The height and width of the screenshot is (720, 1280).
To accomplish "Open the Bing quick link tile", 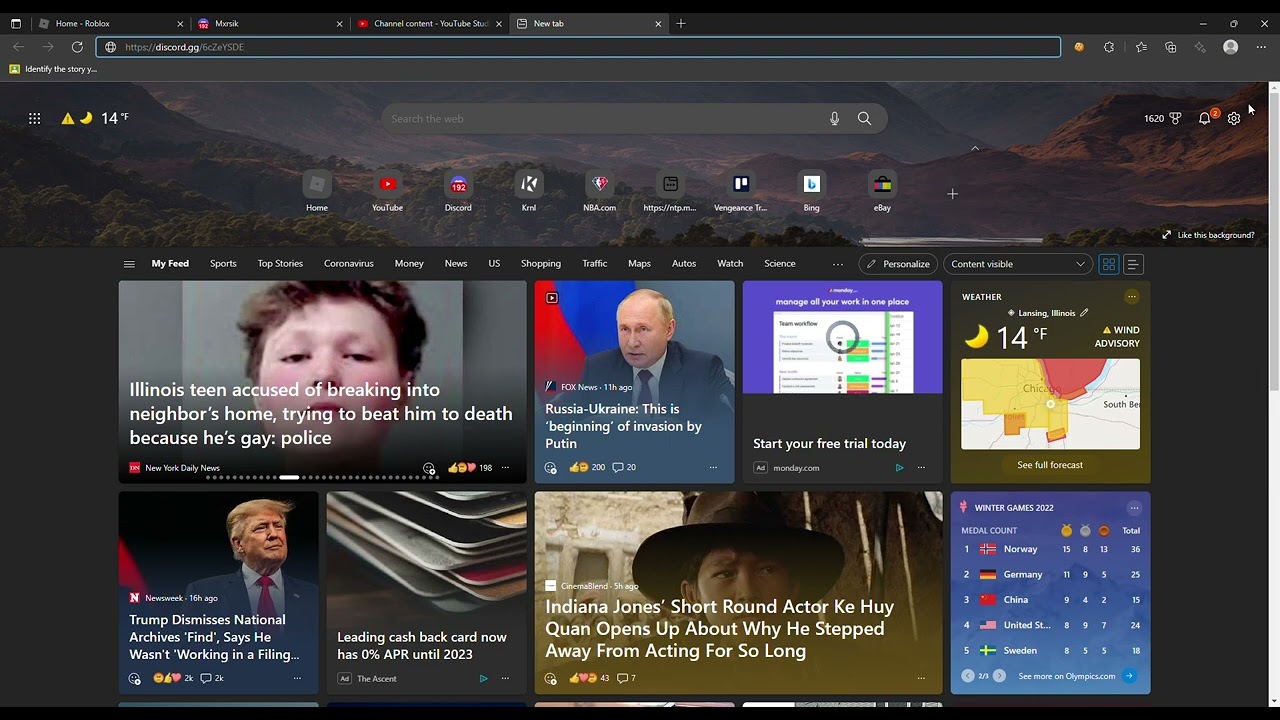I will (811, 191).
